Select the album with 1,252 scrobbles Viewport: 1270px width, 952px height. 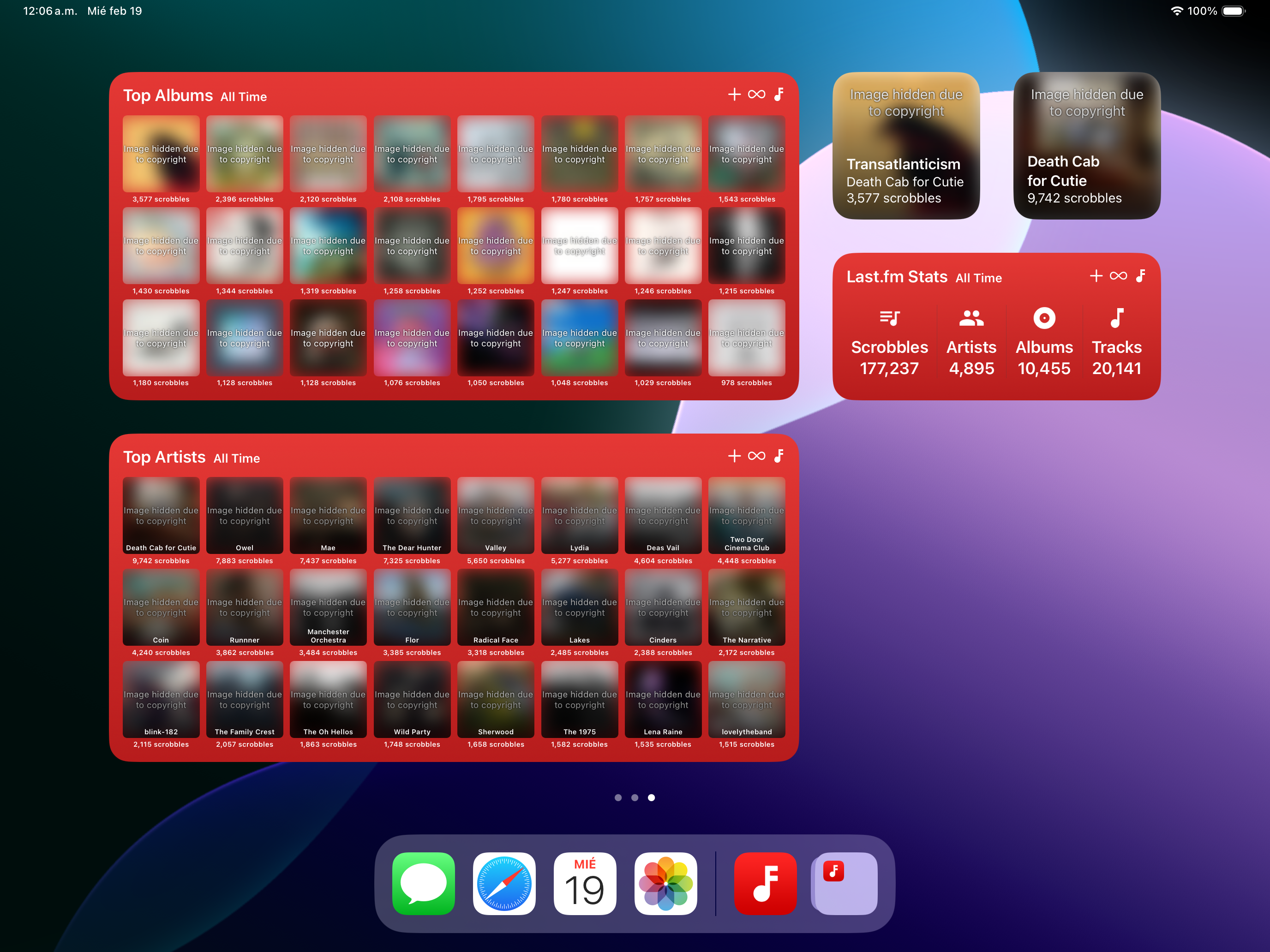[x=496, y=245]
